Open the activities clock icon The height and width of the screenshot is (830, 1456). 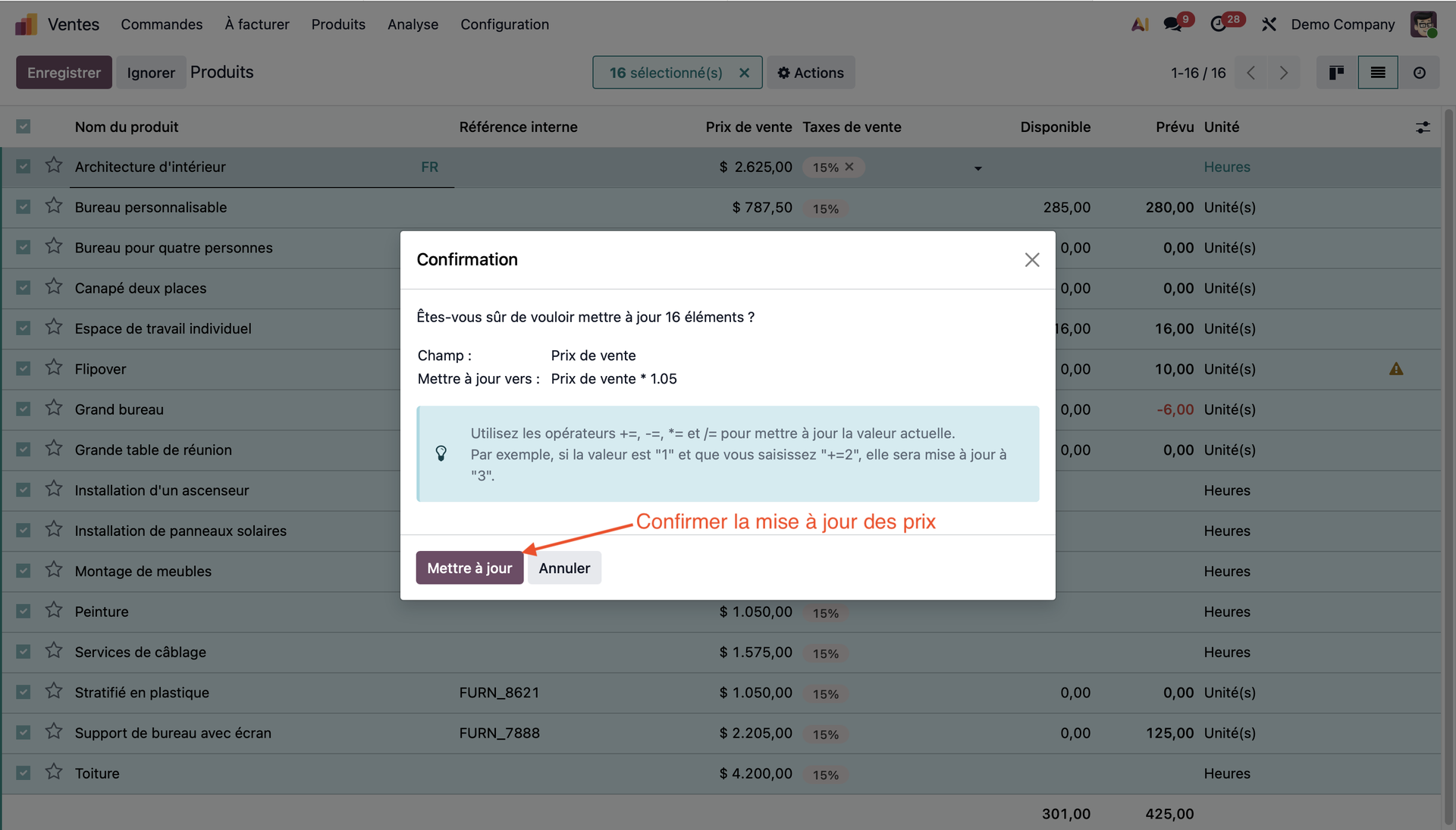1218,24
